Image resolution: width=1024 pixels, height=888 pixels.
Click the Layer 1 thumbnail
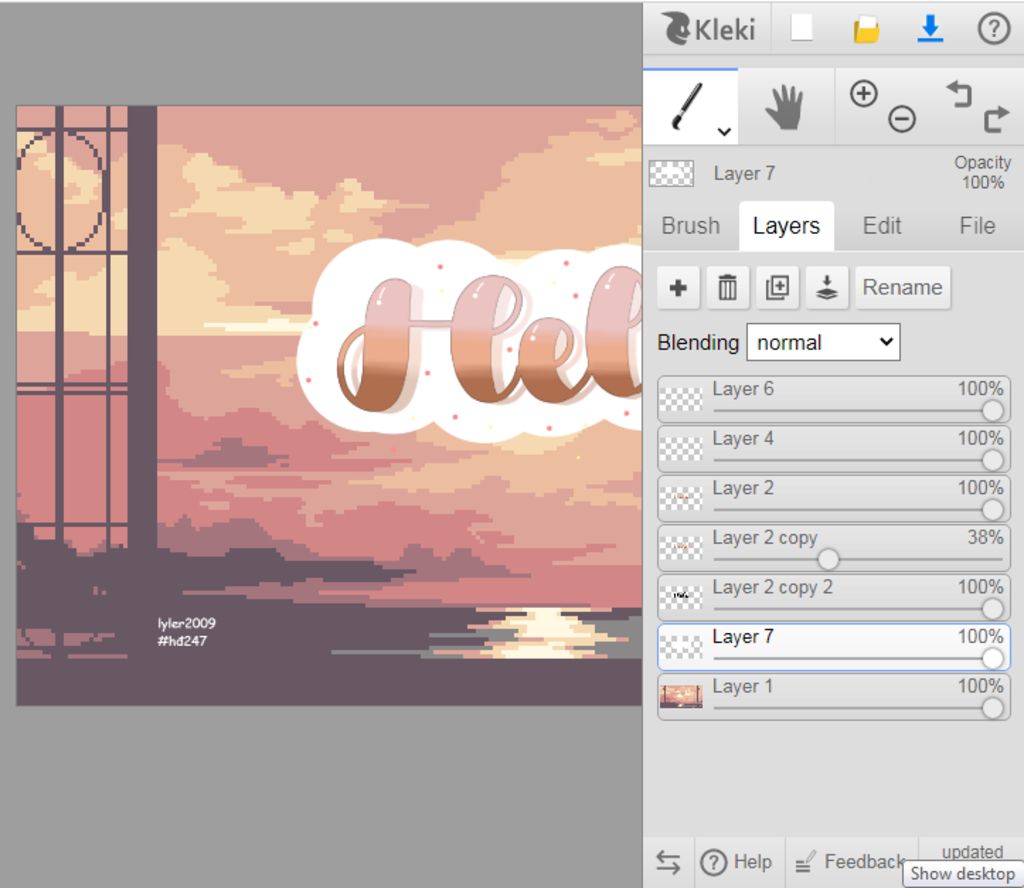coord(681,697)
